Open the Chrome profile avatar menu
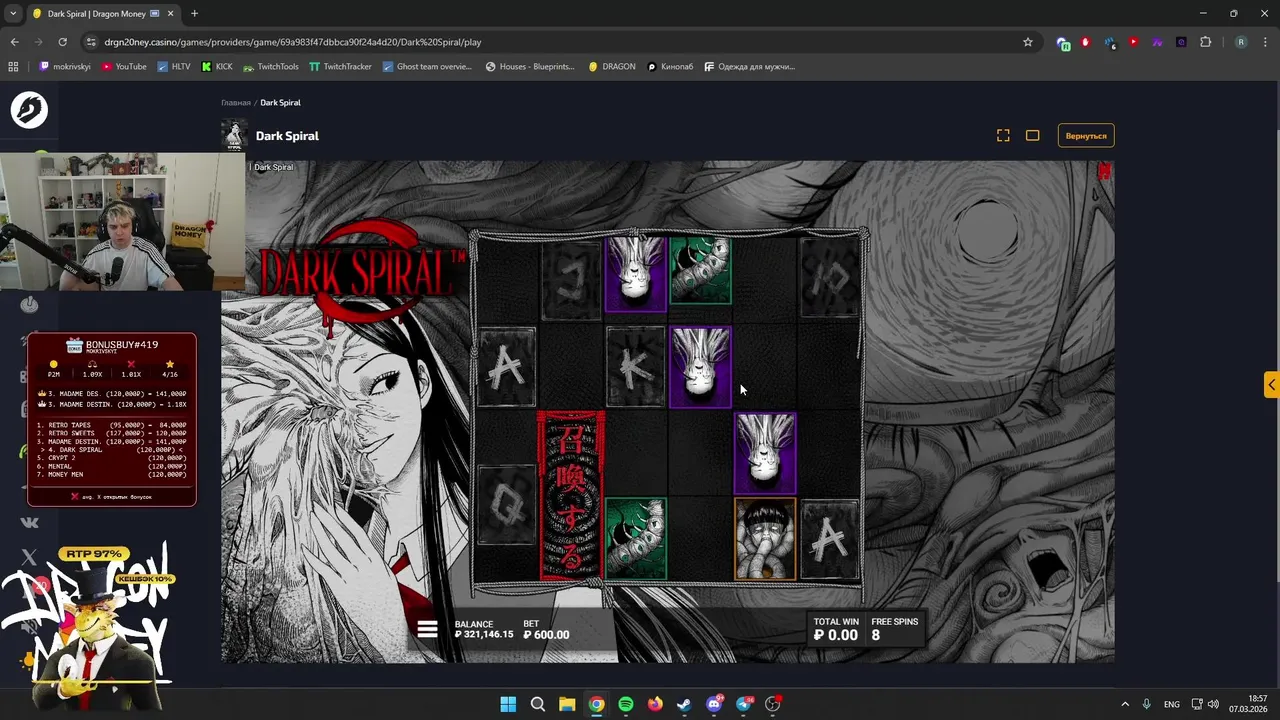The image size is (1280, 720). [1241, 42]
